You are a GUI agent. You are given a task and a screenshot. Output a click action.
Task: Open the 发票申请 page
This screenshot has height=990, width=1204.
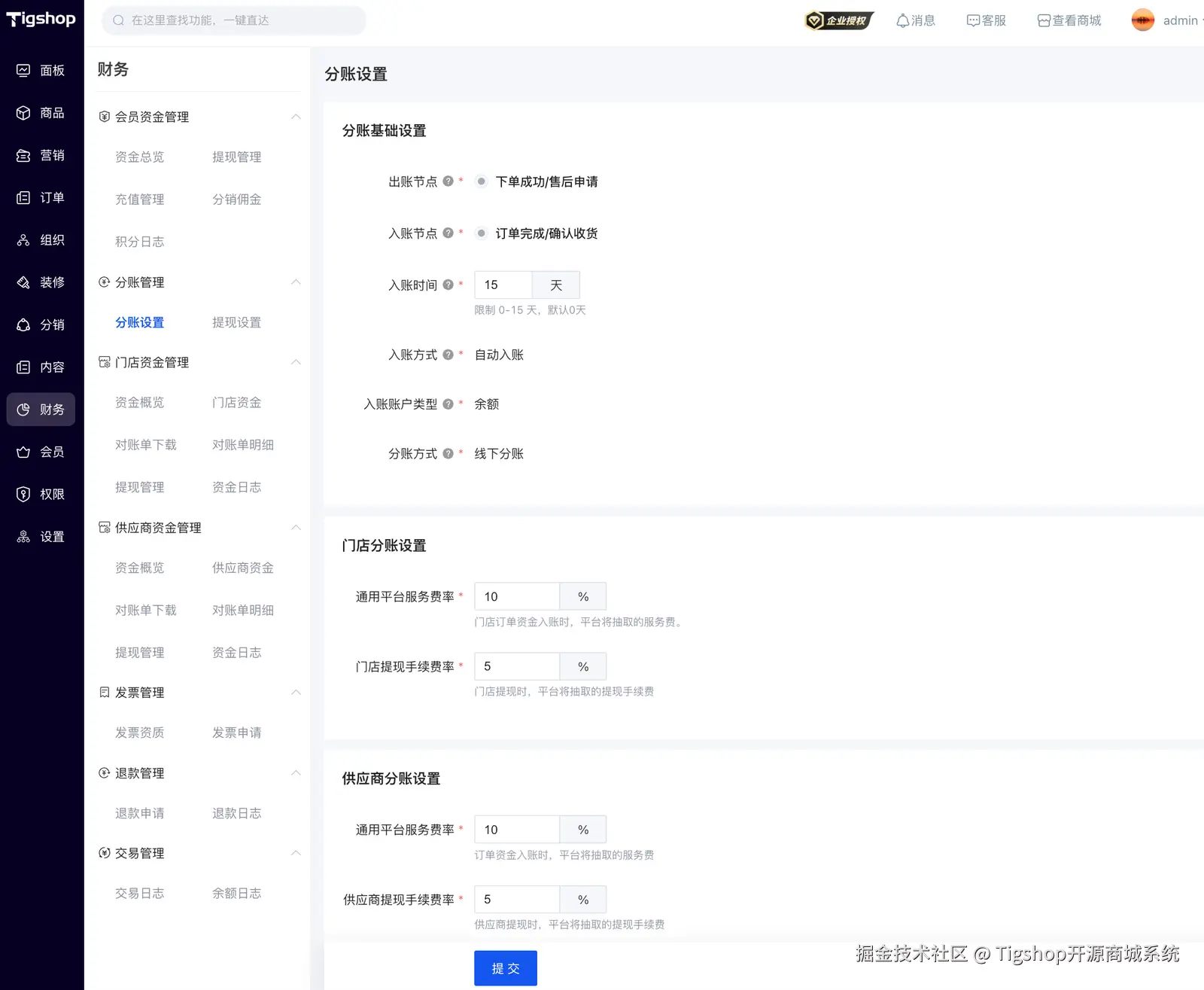236,733
